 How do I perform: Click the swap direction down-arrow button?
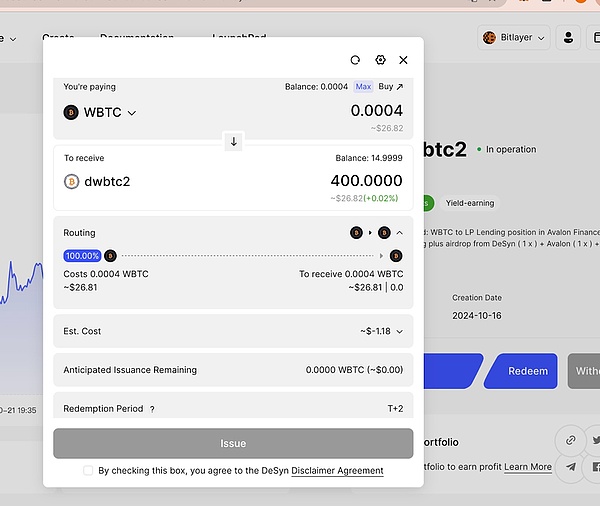[x=233, y=141]
